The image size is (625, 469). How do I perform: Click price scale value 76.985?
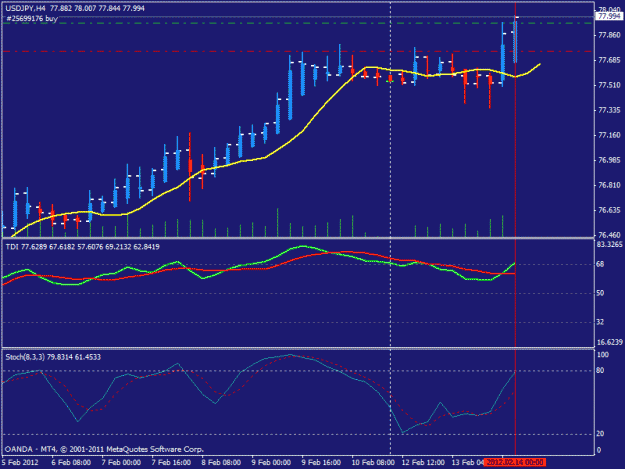pos(609,160)
